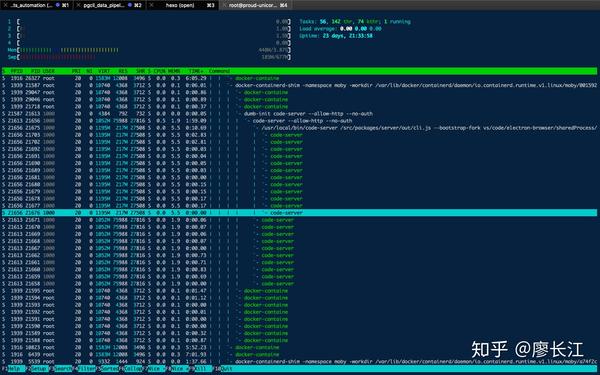Select code-server row PID 21658
The height and width of the screenshot is (375, 600).
pos(299,284)
